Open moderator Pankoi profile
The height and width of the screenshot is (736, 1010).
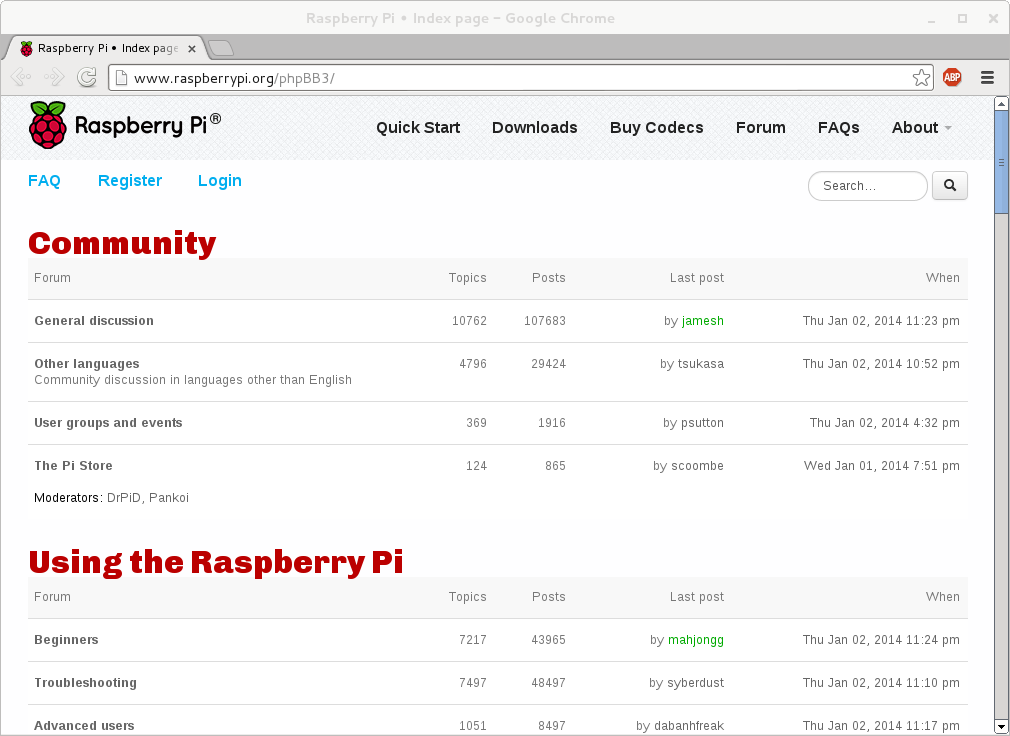click(x=169, y=498)
